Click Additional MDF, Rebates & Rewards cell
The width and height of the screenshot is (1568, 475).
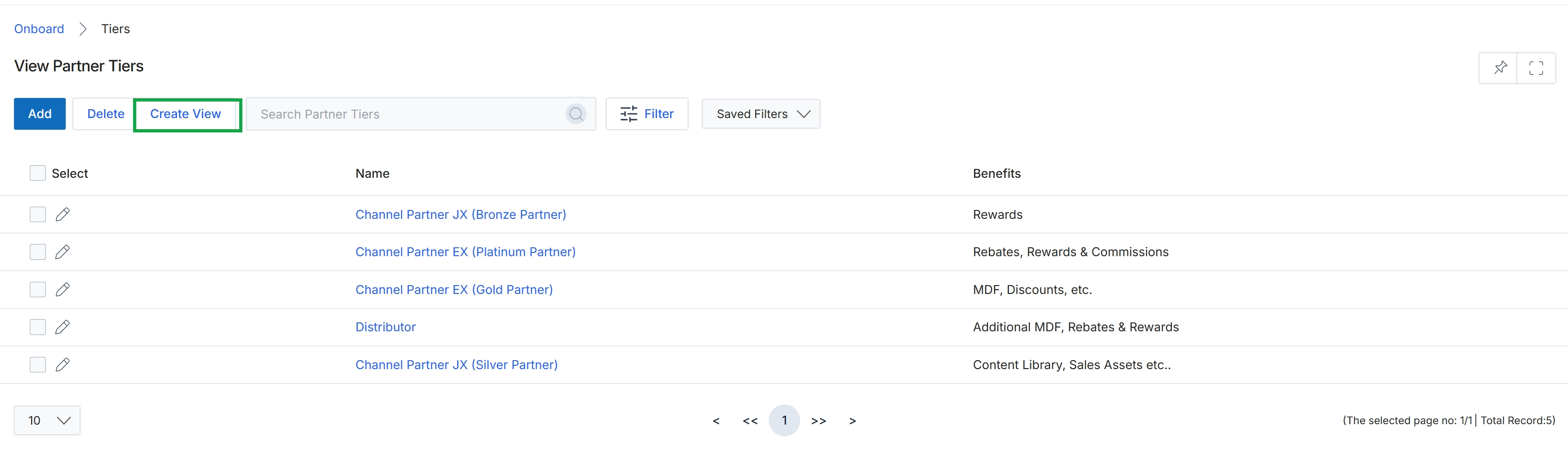[x=1076, y=327]
